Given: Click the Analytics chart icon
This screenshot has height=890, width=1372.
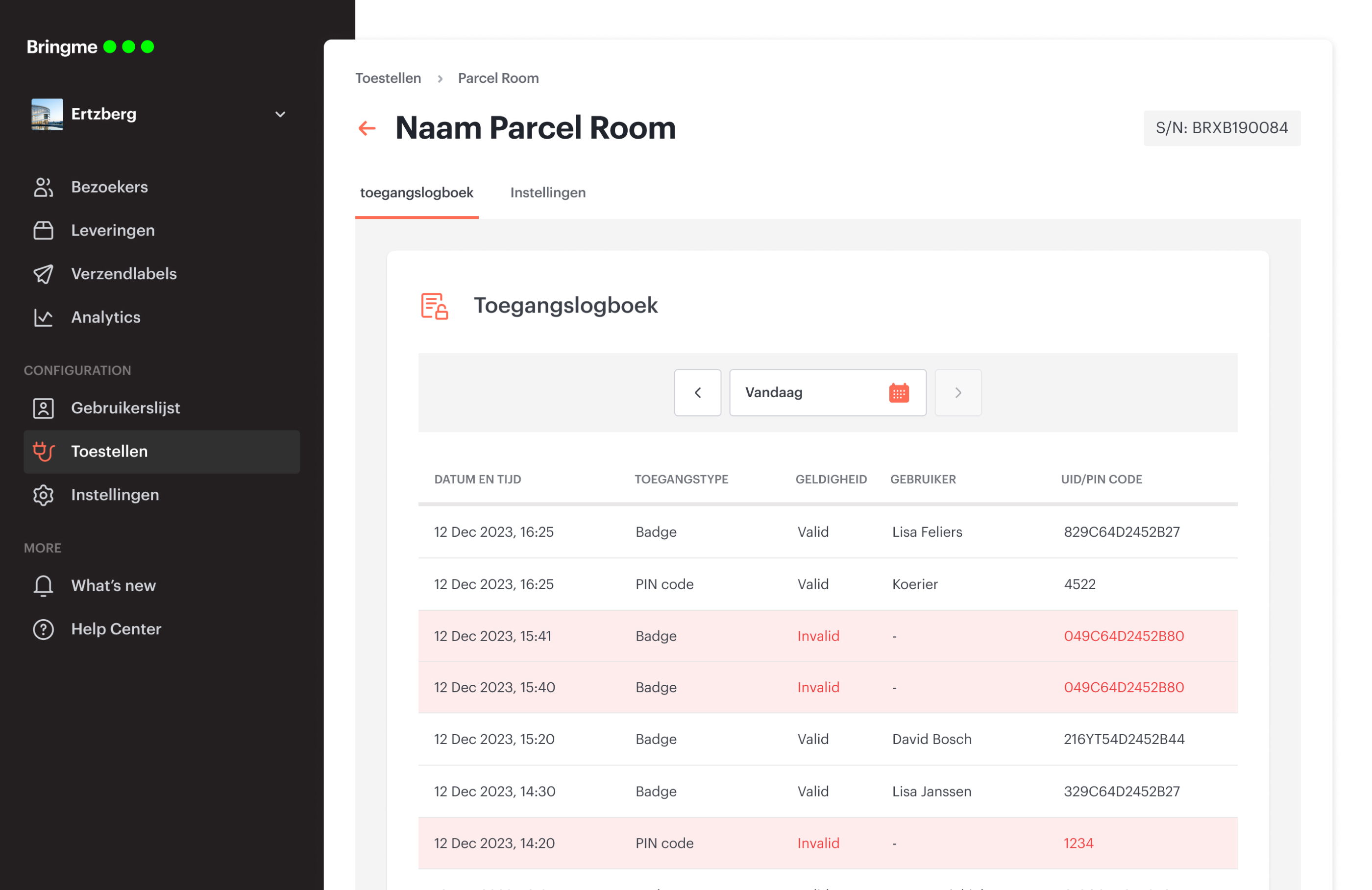Looking at the screenshot, I should [x=43, y=317].
